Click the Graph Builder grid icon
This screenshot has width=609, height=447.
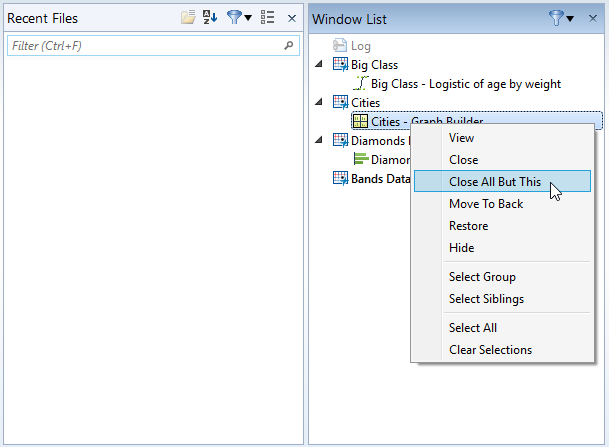360,121
